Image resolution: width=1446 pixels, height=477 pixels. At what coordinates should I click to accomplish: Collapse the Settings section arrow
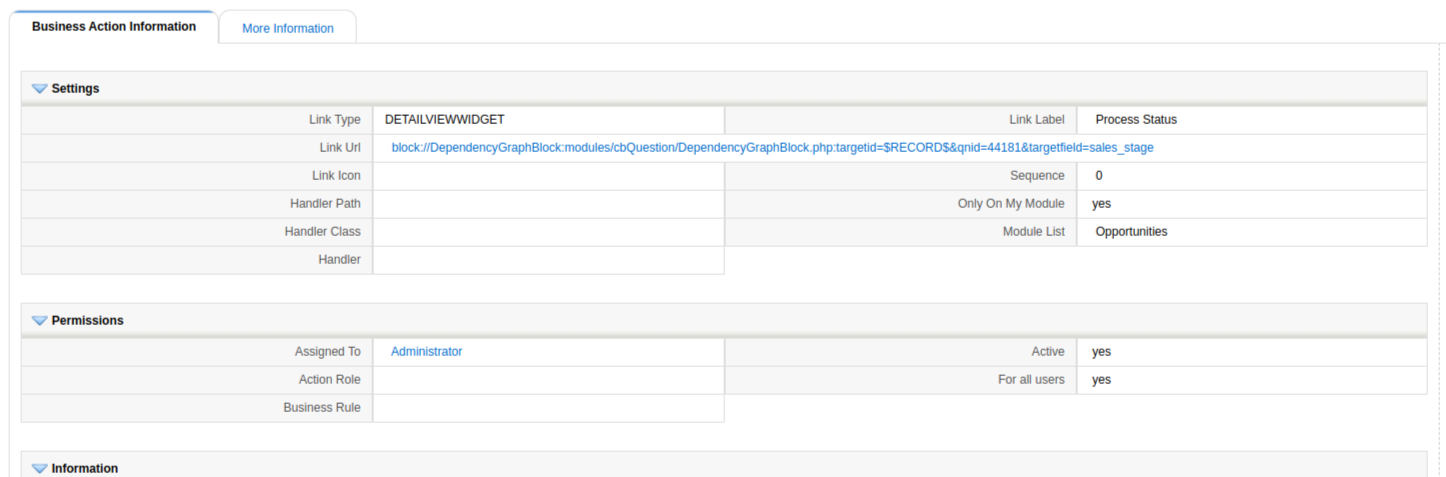click(x=40, y=89)
